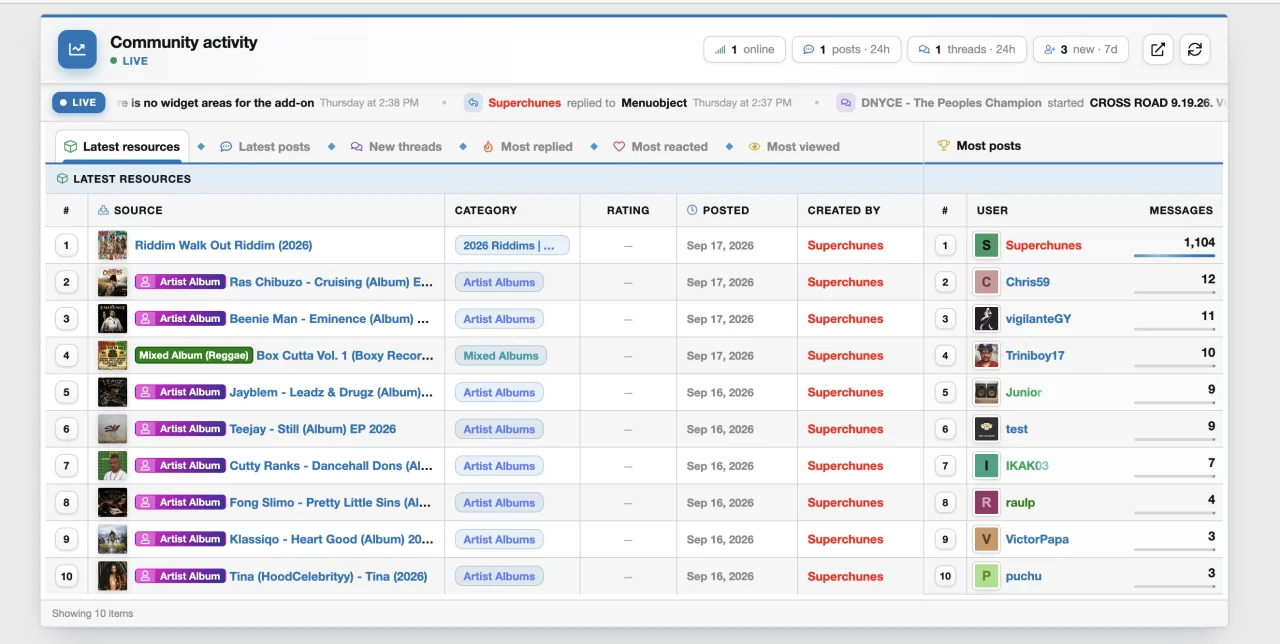Switch to the Latest posts tab
Viewport: 1280px width, 644px height.
pyautogui.click(x=265, y=146)
